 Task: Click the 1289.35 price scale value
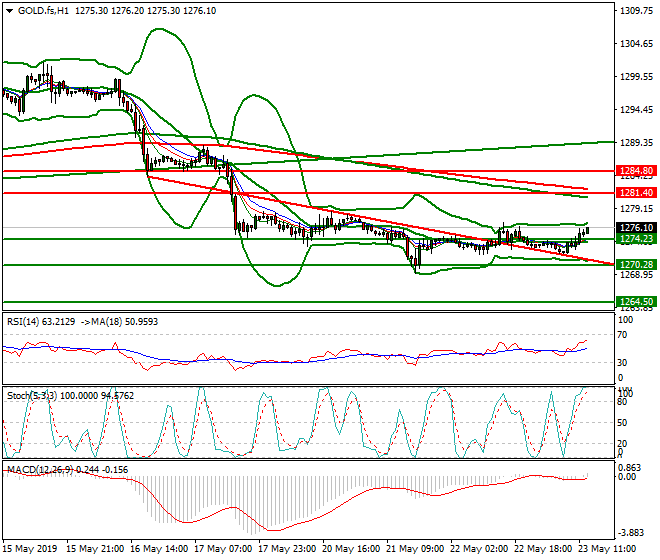637,143
